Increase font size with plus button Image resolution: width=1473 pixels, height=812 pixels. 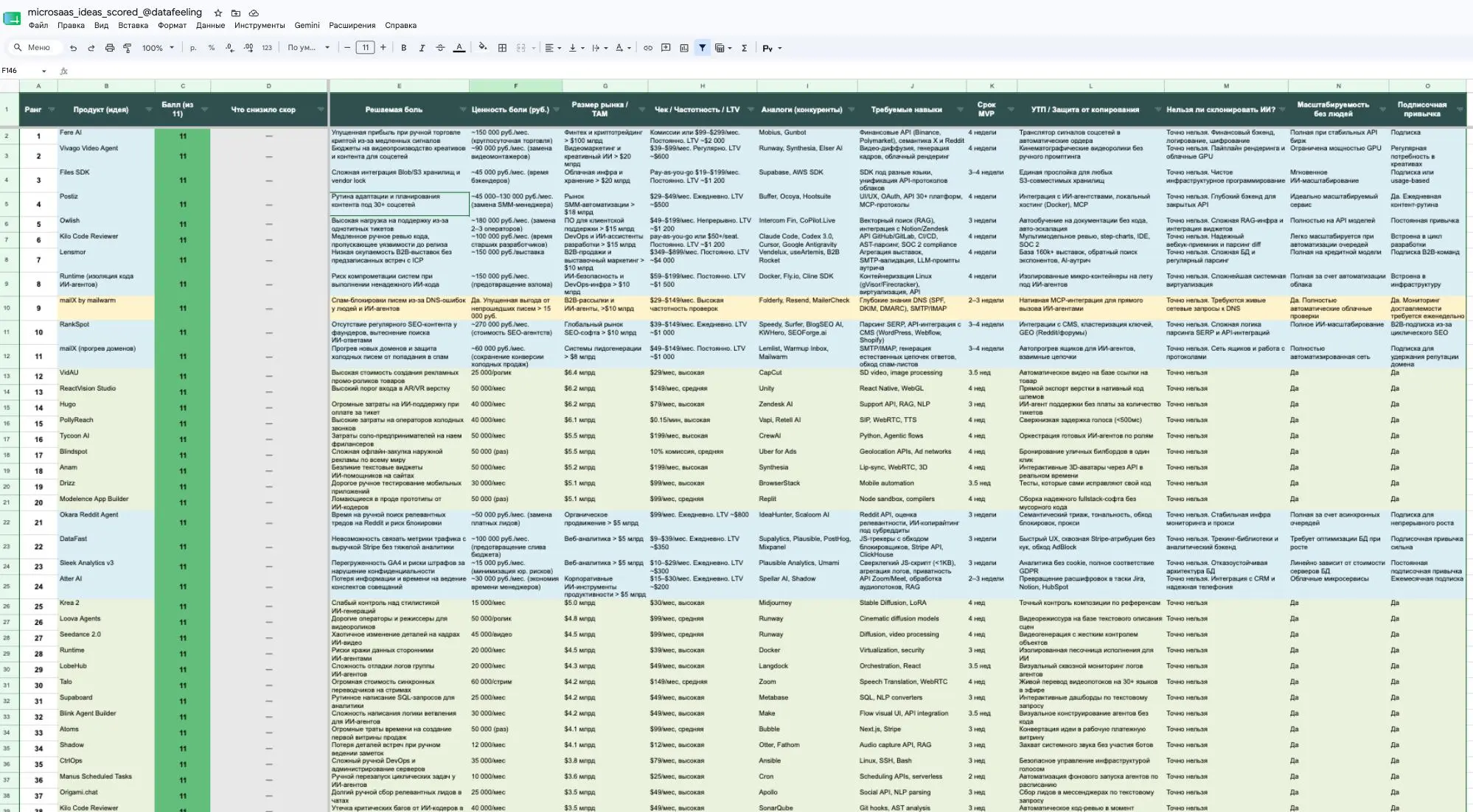click(x=383, y=48)
